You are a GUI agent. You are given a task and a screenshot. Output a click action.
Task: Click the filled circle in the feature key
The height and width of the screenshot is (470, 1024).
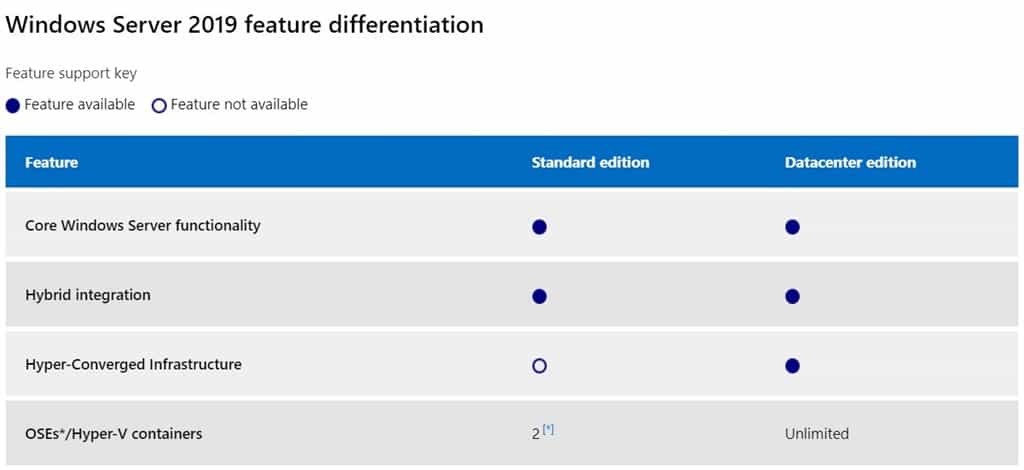tap(13, 105)
